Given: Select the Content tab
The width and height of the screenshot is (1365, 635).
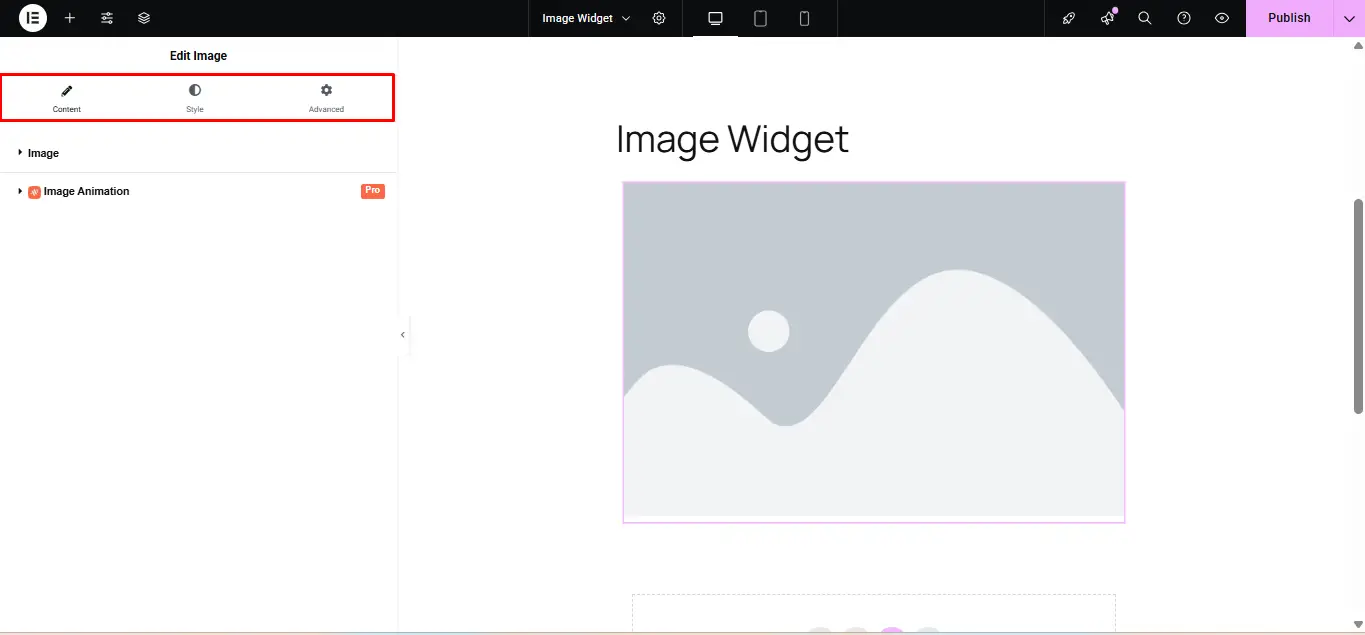Looking at the screenshot, I should [67, 98].
